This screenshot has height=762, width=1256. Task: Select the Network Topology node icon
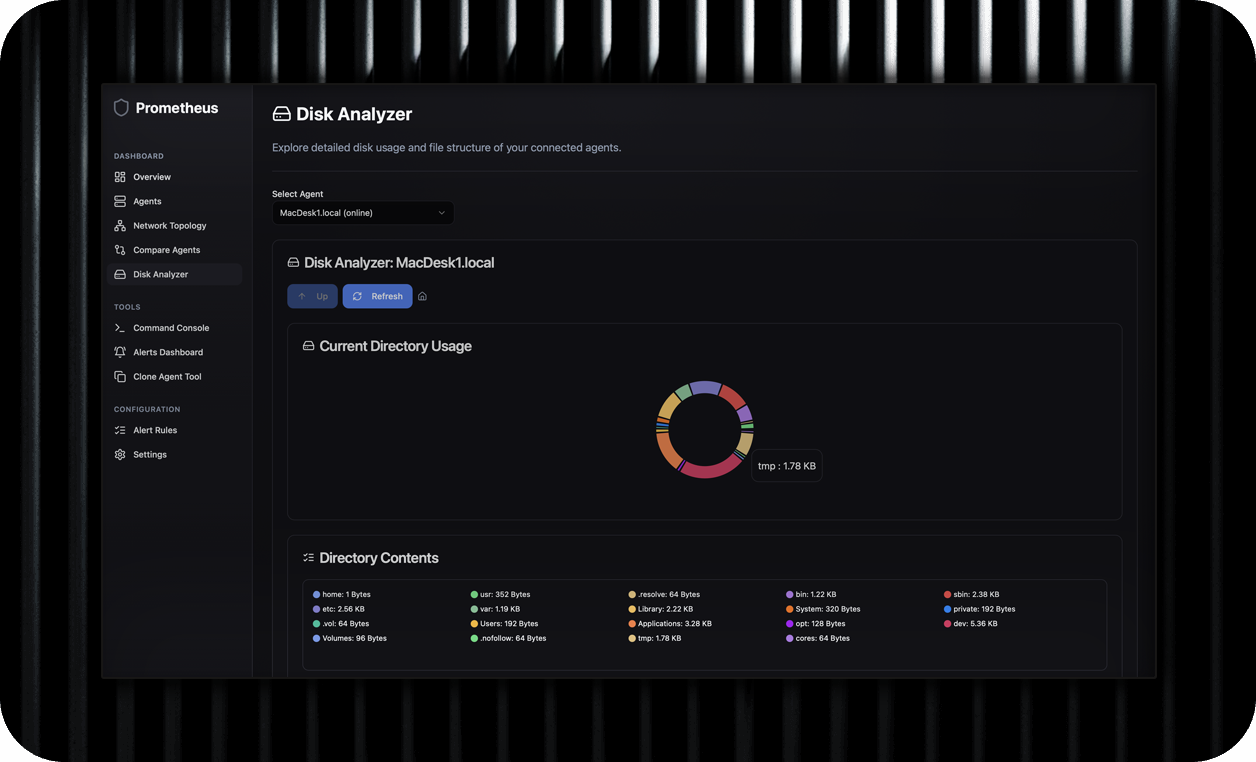click(x=120, y=225)
